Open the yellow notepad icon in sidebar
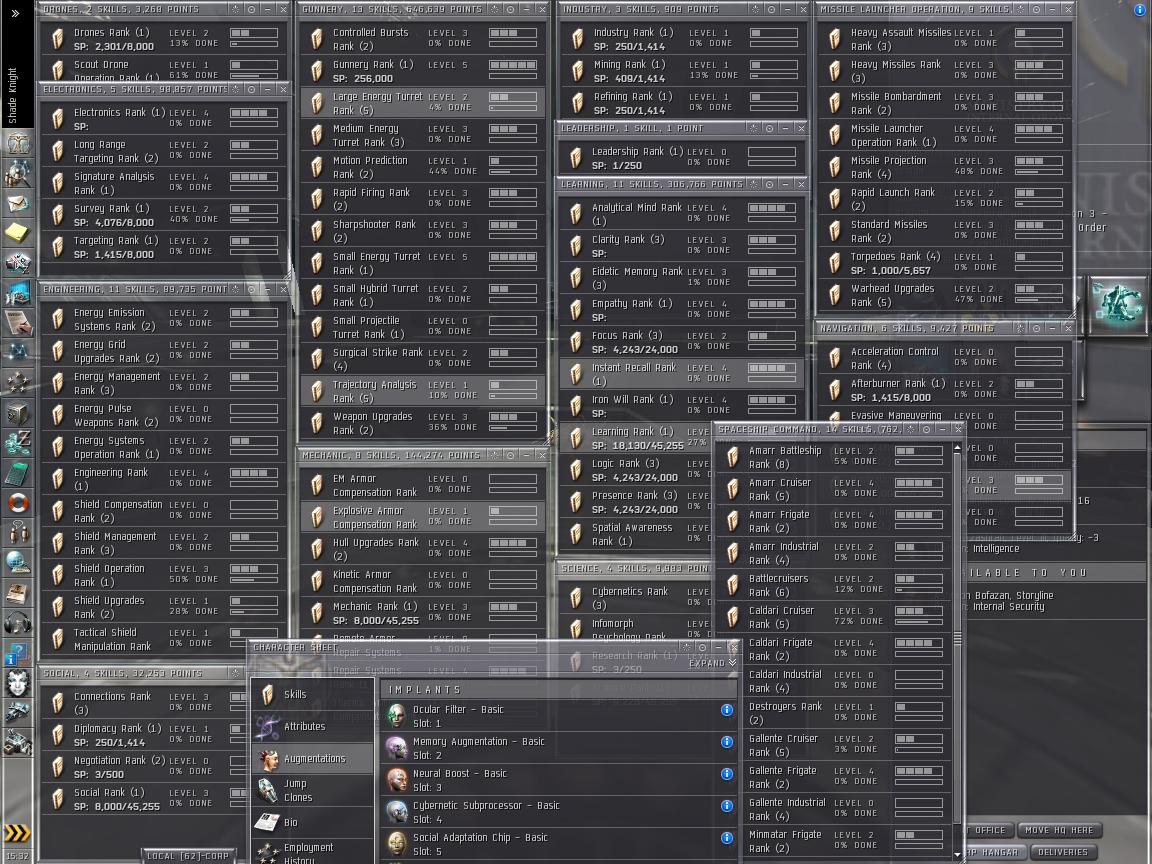This screenshot has width=1152, height=864. click(18, 233)
